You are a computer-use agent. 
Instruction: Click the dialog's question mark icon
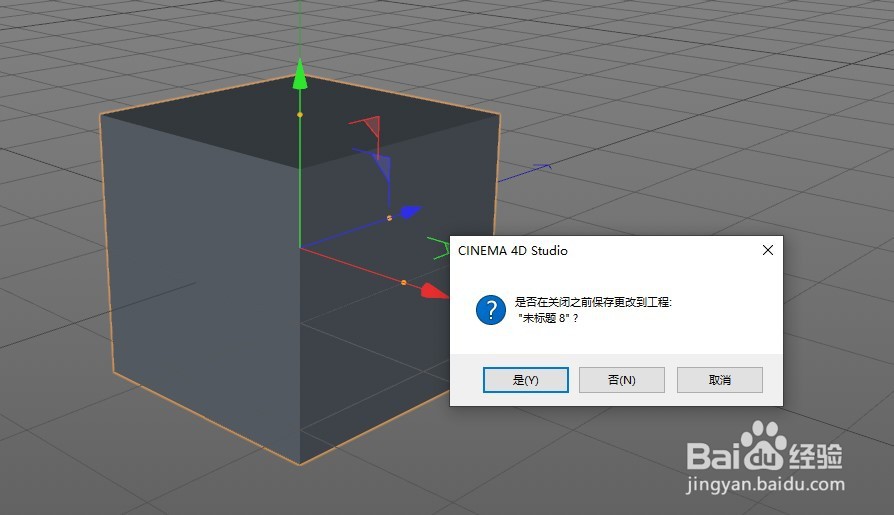pyautogui.click(x=491, y=310)
